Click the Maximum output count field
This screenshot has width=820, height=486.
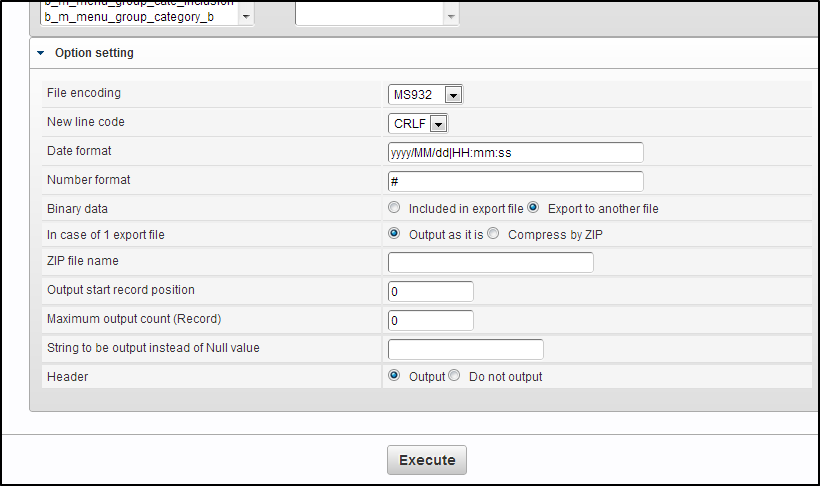click(x=430, y=320)
